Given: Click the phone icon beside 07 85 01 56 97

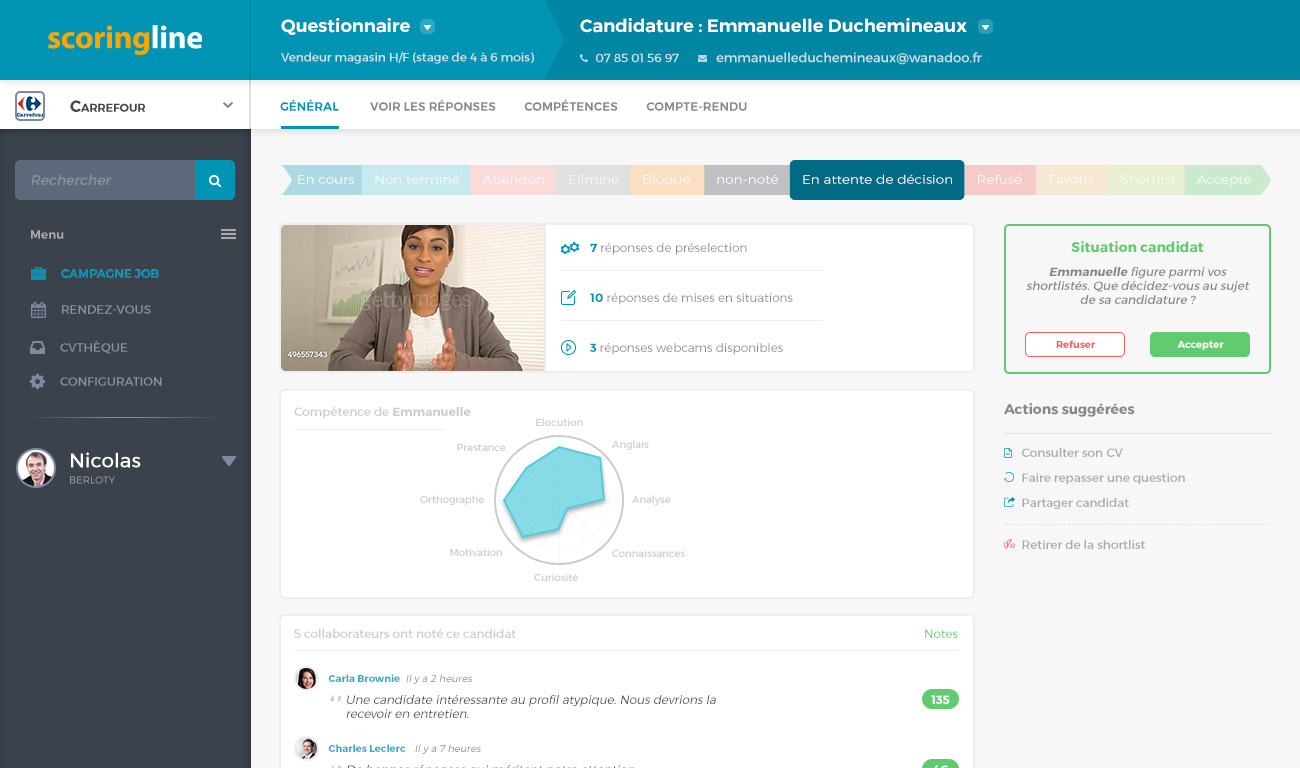Looking at the screenshot, I should tap(585, 58).
